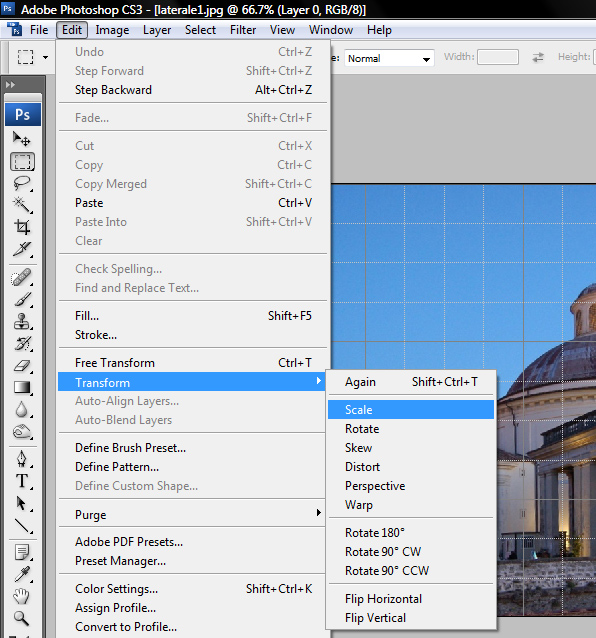Open the Window menu

click(331, 30)
